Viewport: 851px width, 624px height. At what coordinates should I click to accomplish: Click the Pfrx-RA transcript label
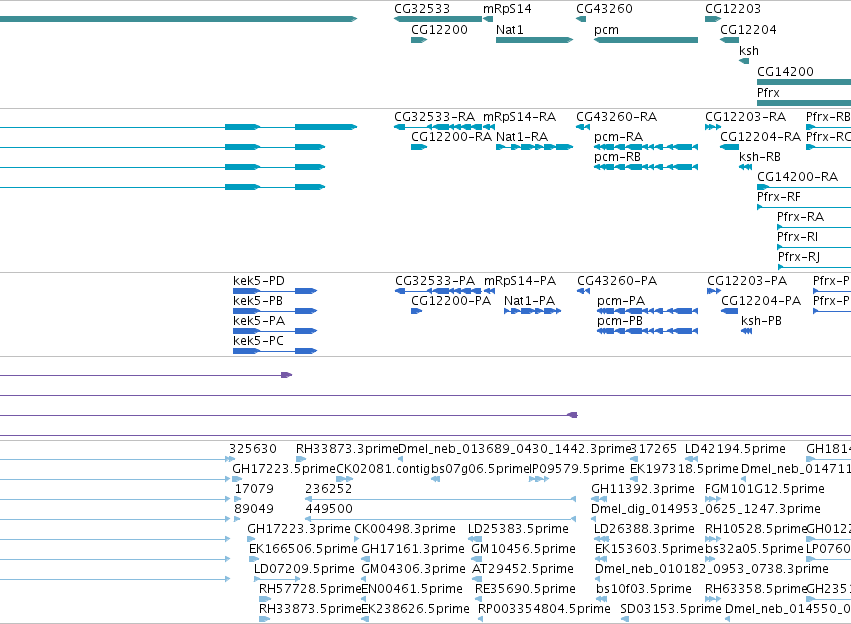coord(801,217)
